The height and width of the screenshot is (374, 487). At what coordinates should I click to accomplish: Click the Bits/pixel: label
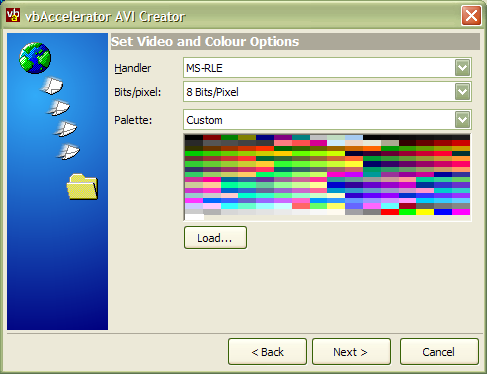138,92
